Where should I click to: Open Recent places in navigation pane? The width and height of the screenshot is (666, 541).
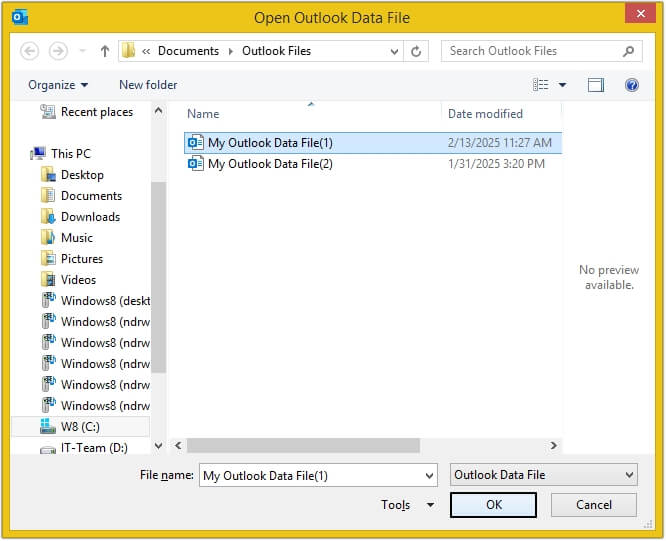coord(97,112)
